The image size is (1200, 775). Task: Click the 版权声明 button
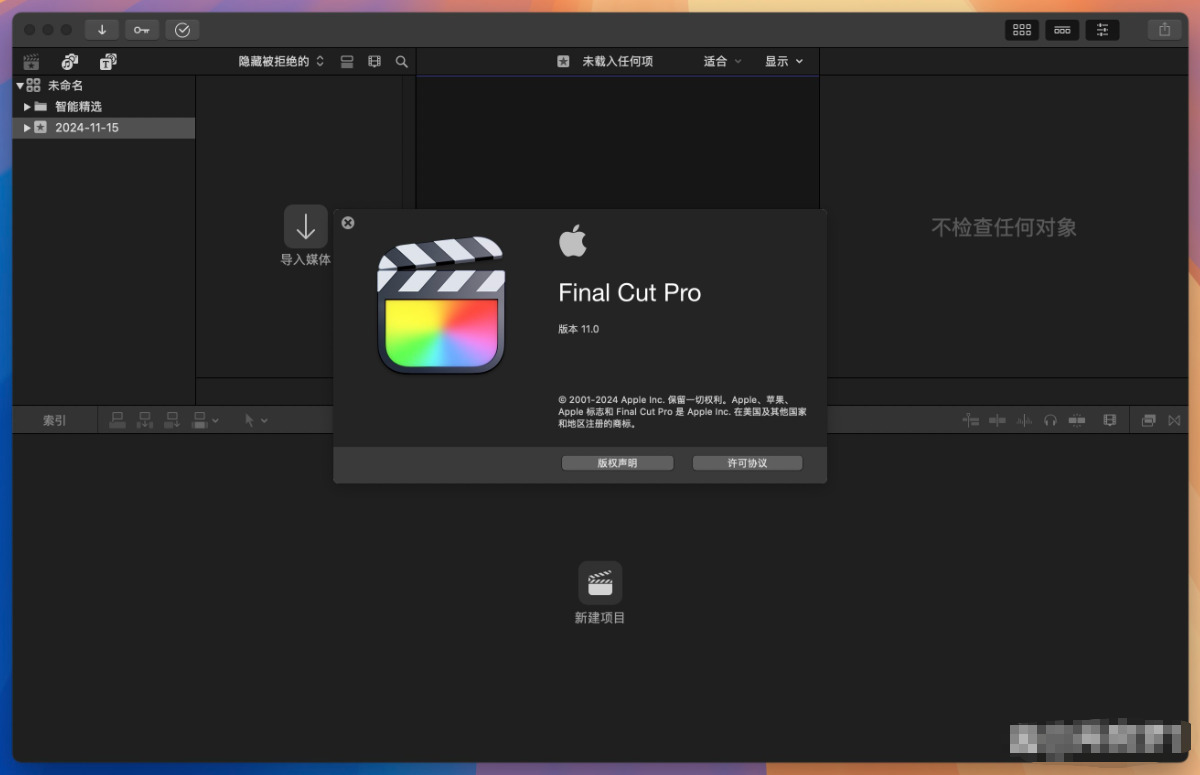click(x=617, y=463)
